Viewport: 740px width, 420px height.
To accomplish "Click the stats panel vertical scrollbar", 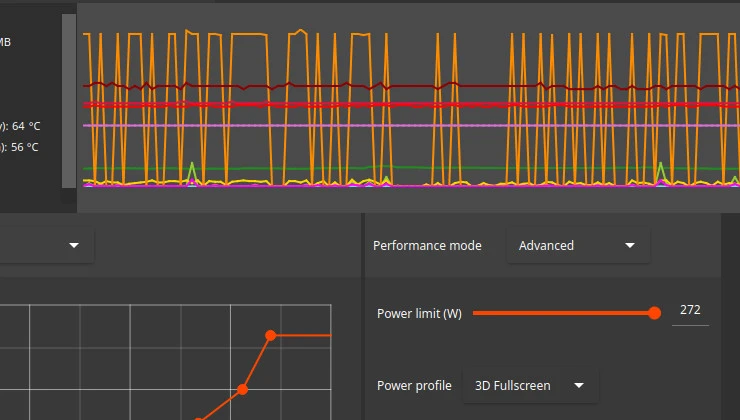I will click(69, 100).
